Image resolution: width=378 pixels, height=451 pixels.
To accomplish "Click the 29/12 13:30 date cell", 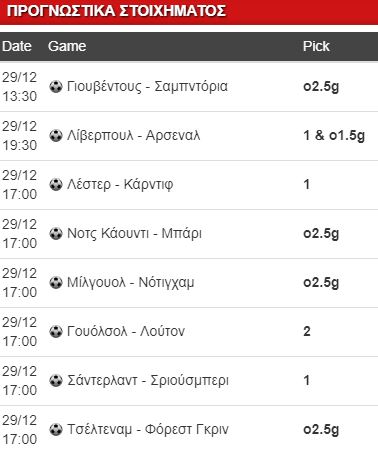I will (x=19, y=87).
